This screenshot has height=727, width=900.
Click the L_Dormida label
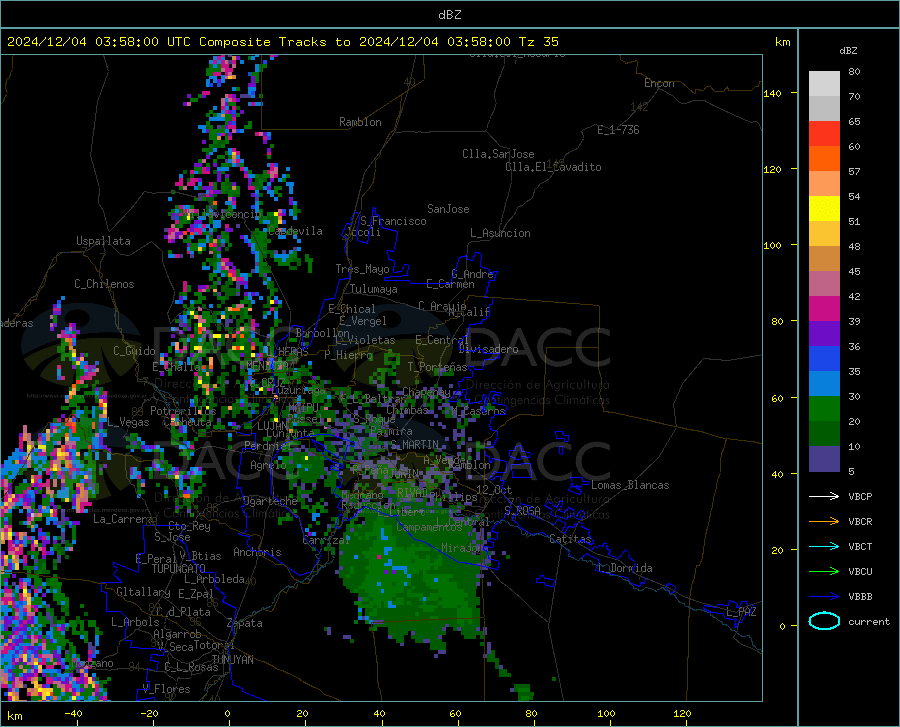click(x=624, y=568)
